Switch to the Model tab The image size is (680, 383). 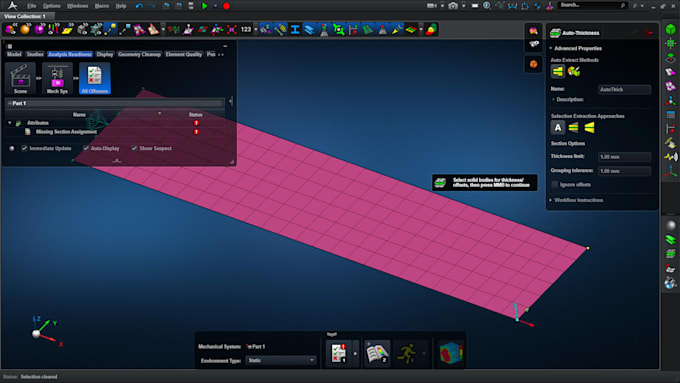(x=14, y=55)
